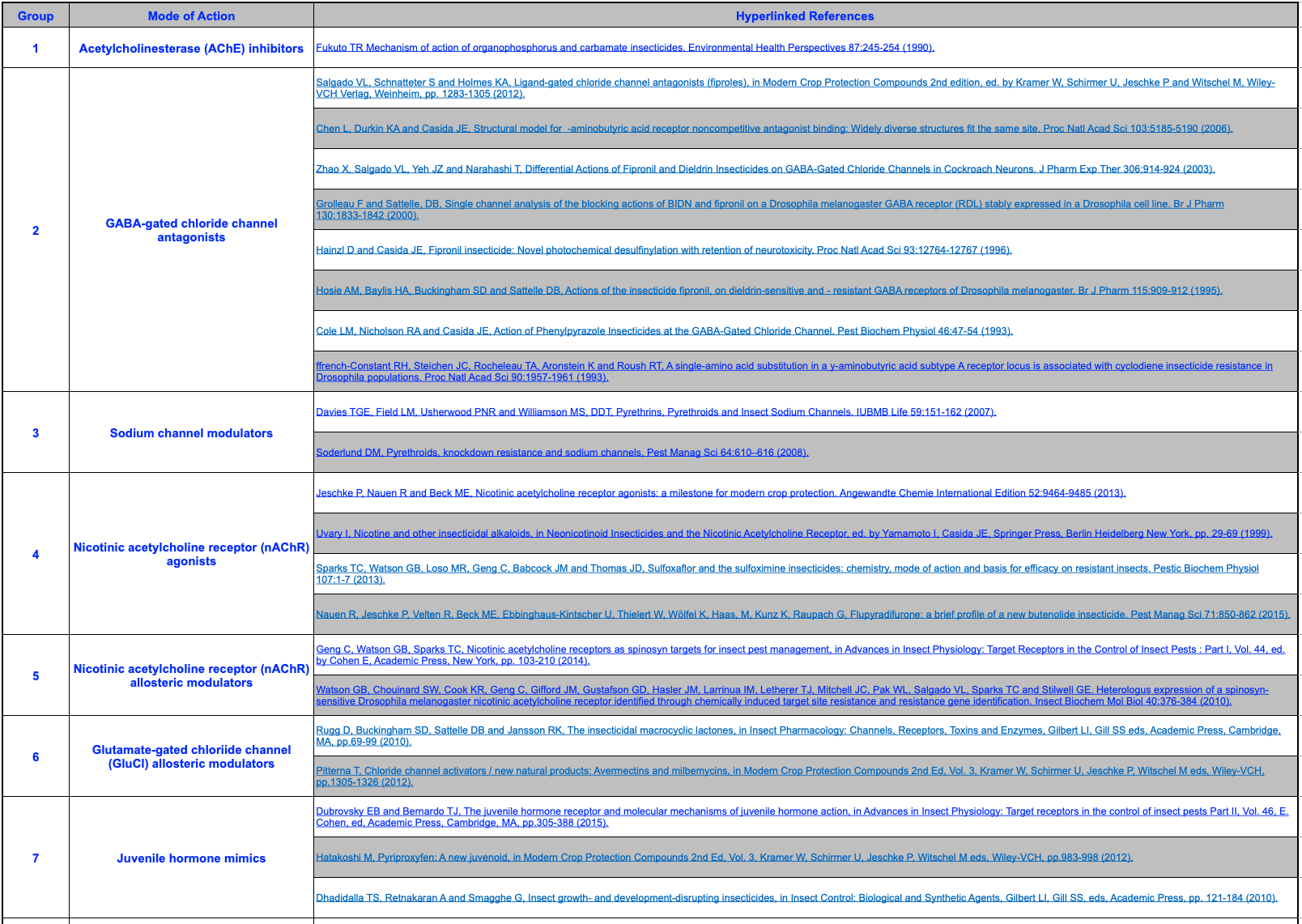Click Hatakoshi M Pyriproxyfen reference link

pyautogui.click(x=724, y=858)
